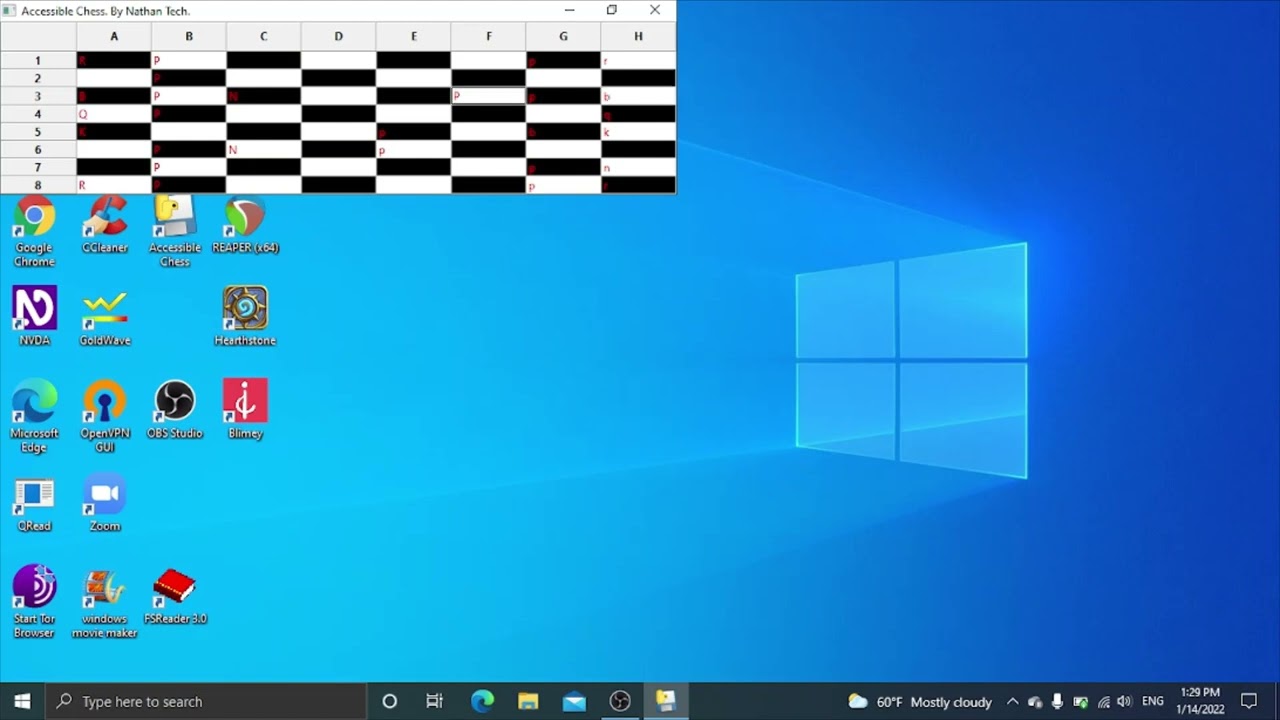Viewport: 1280px width, 720px height.
Task: Select column header A on the chess board
Action: click(x=114, y=36)
